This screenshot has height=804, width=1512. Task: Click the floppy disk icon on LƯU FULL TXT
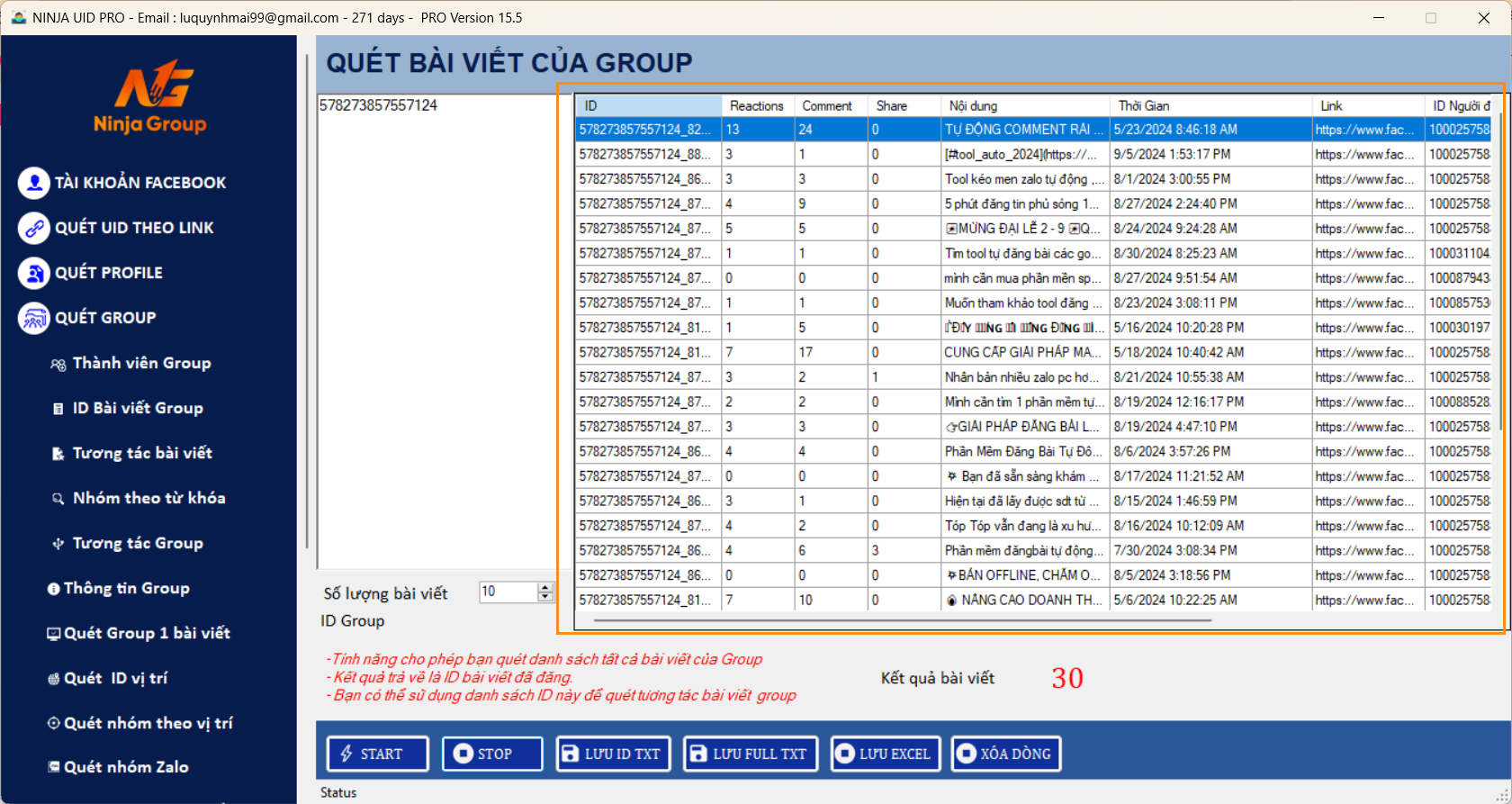click(698, 754)
